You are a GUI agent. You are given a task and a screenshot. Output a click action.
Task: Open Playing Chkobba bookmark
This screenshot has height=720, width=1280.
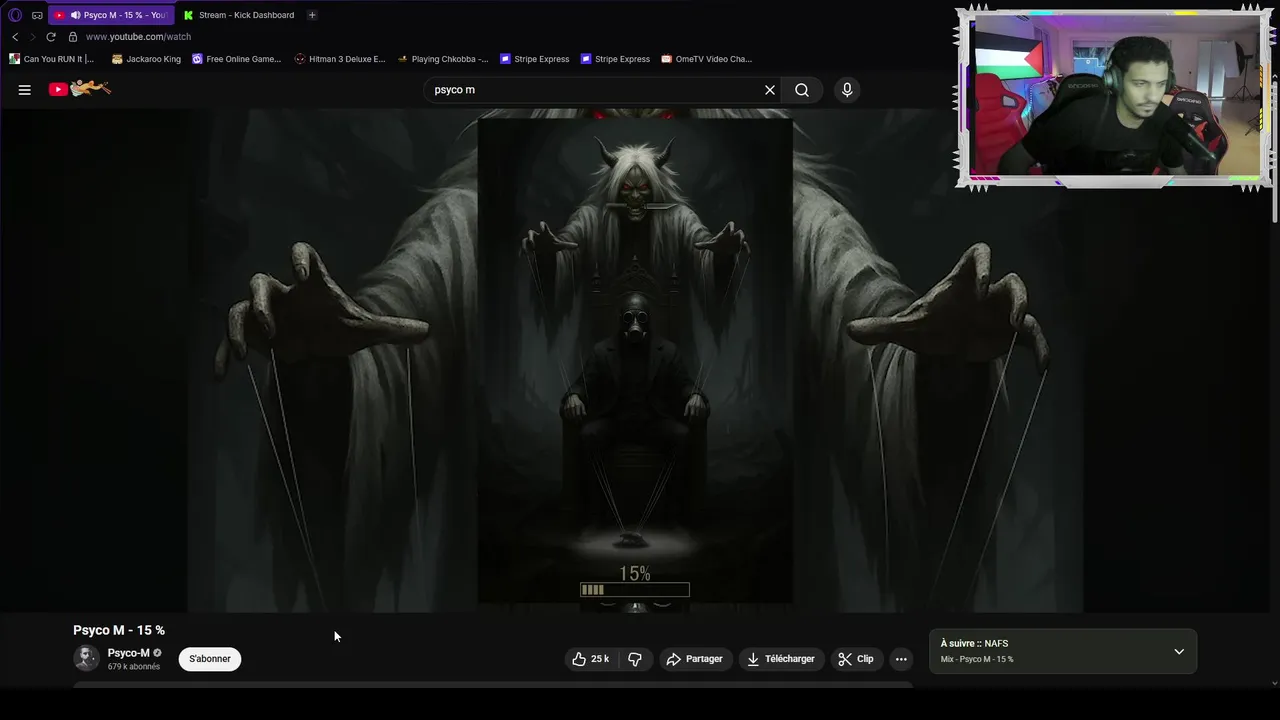click(443, 59)
